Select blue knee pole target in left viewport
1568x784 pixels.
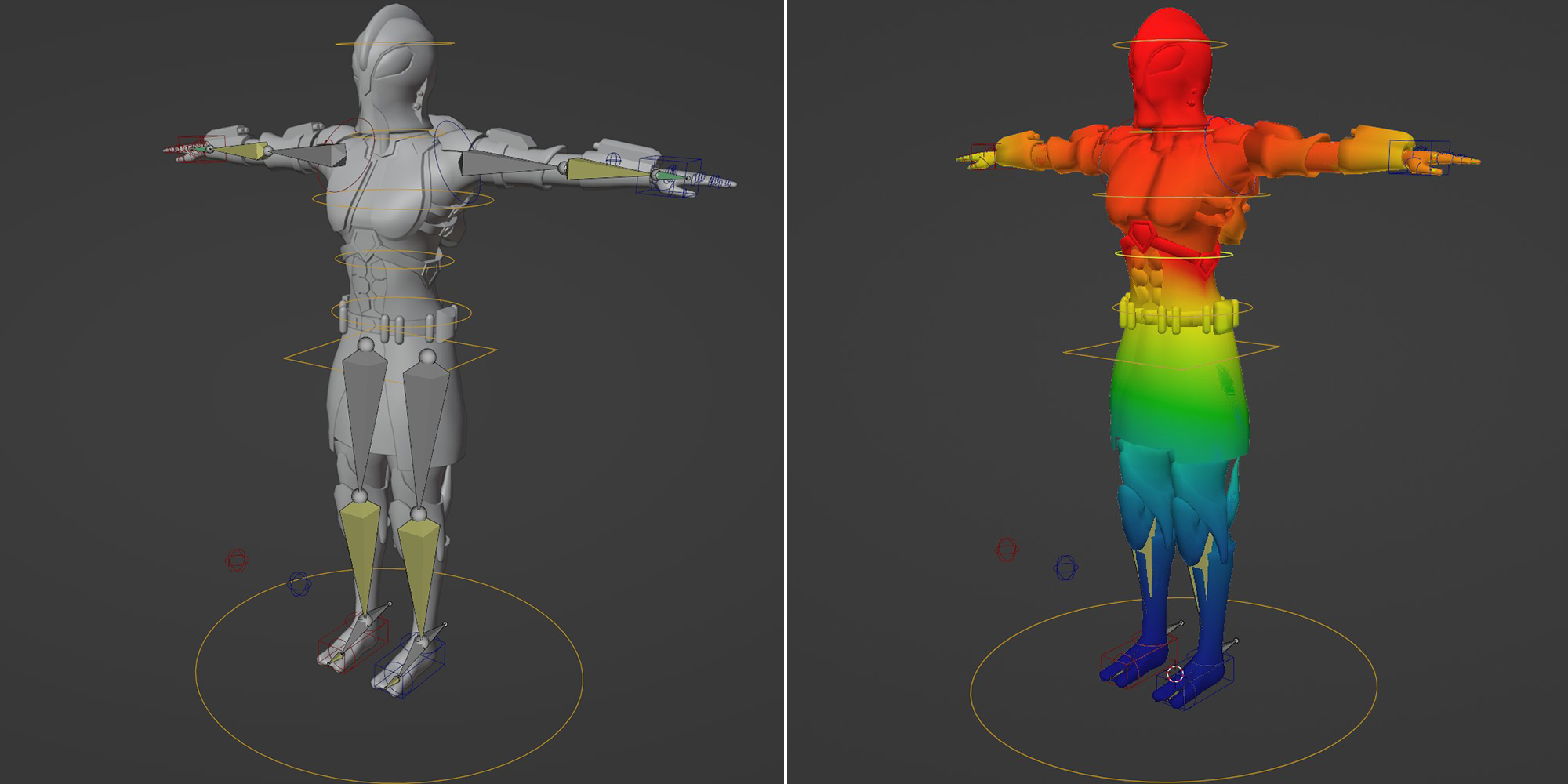(298, 583)
